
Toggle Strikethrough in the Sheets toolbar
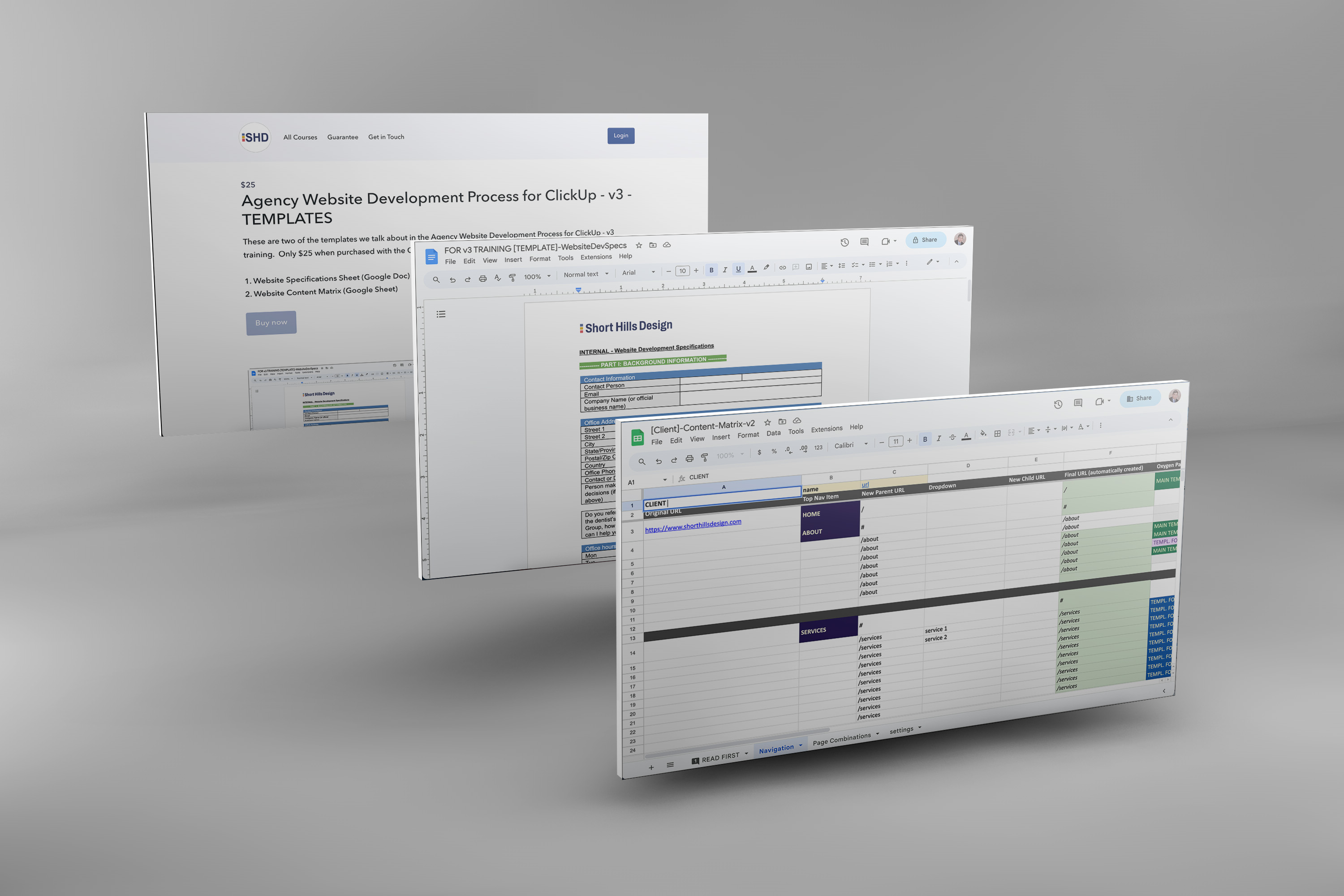(952, 437)
